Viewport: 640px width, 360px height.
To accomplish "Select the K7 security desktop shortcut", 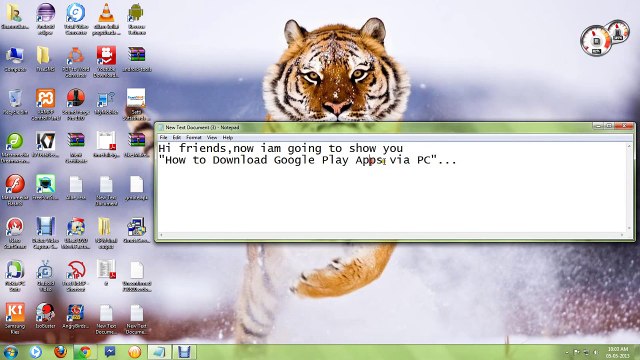I will (x=45, y=144).
